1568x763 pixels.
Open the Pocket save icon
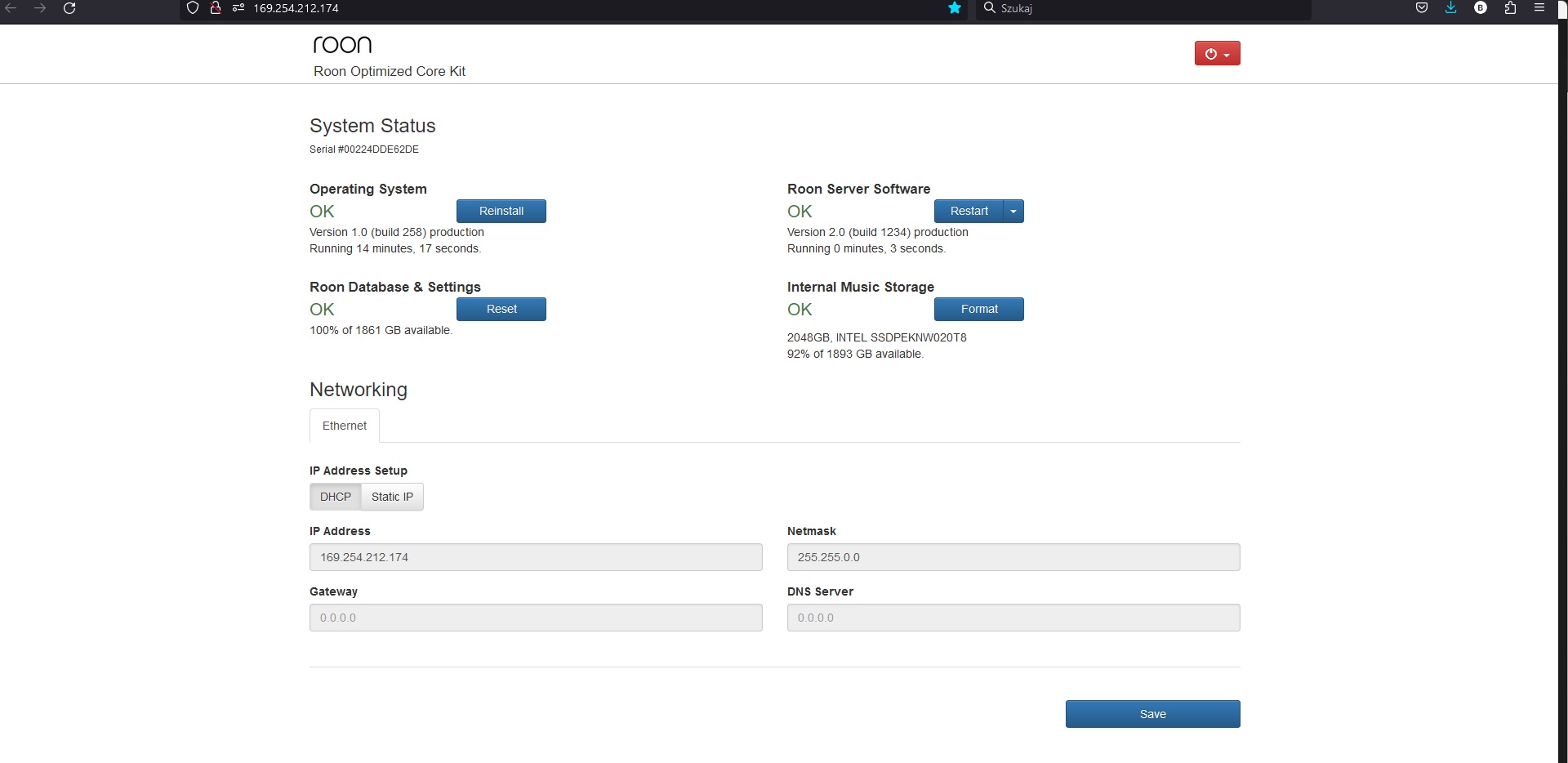click(x=1422, y=8)
